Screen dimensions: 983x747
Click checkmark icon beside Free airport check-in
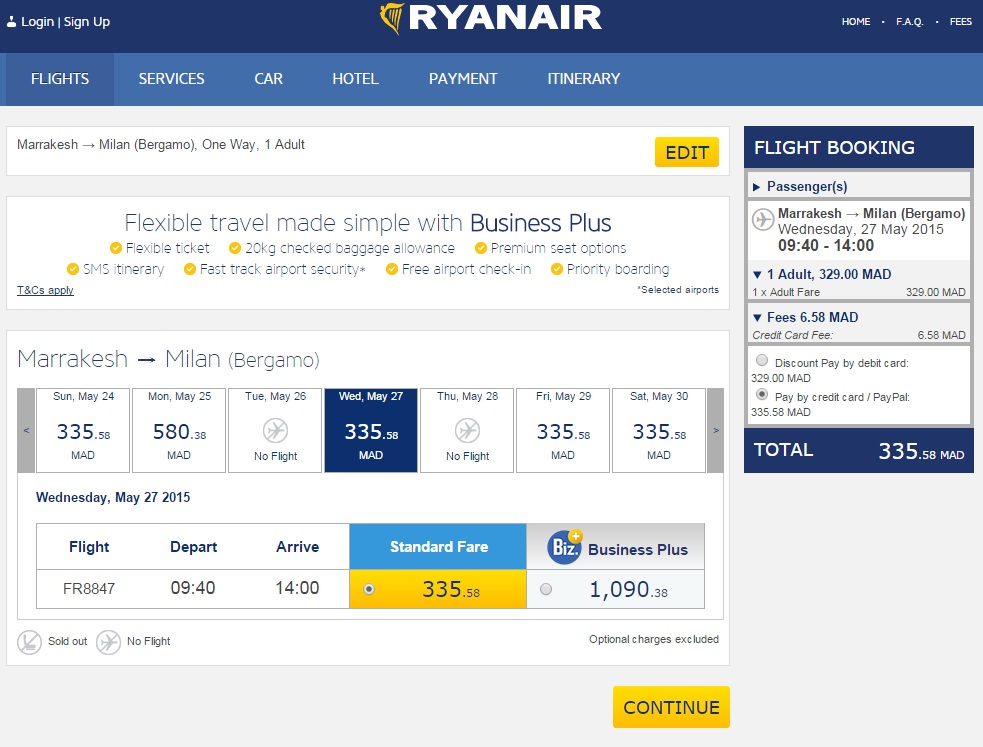[x=392, y=269]
